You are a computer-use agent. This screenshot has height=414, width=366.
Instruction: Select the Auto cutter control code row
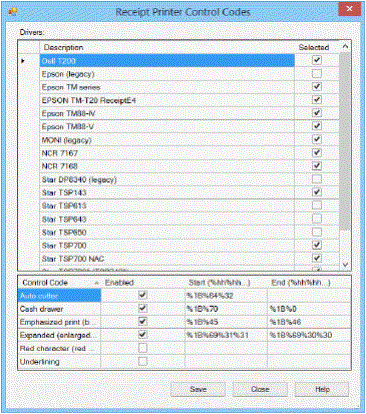click(59, 296)
